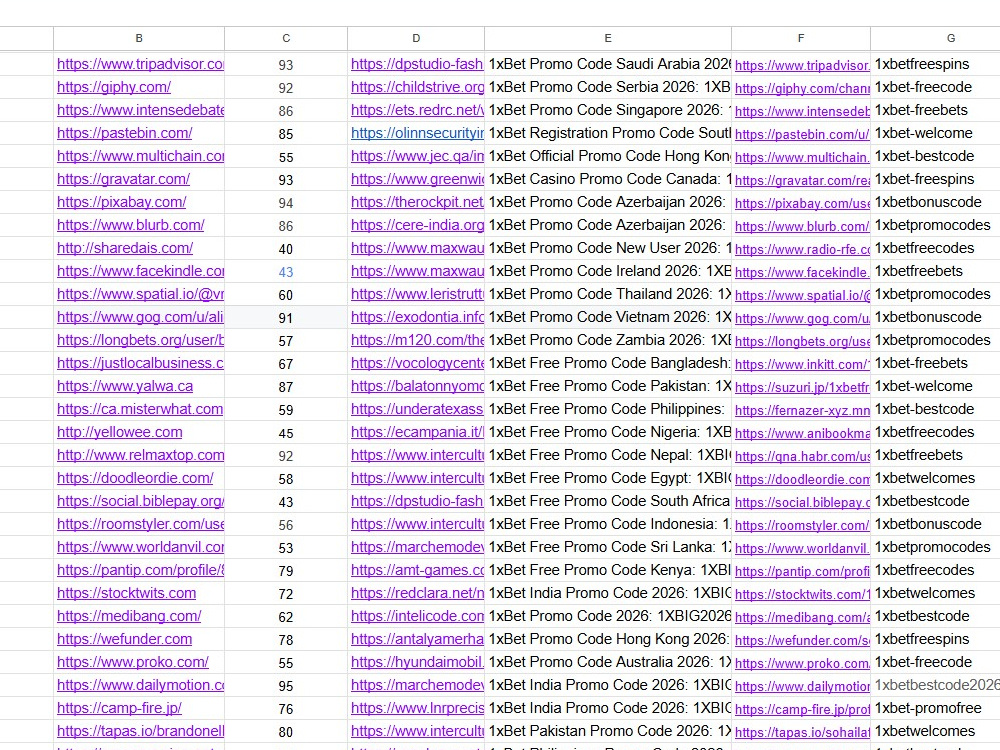Click the cell with value 40
1000x750 pixels.
[x=286, y=249]
